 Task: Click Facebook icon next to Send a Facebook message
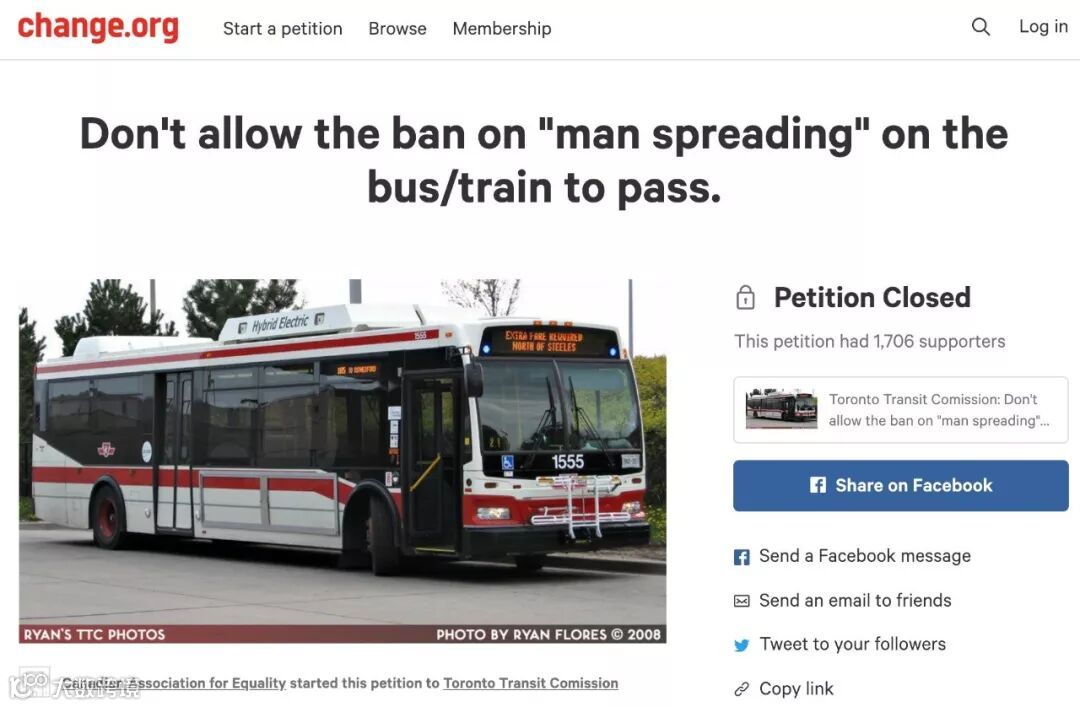[742, 557]
